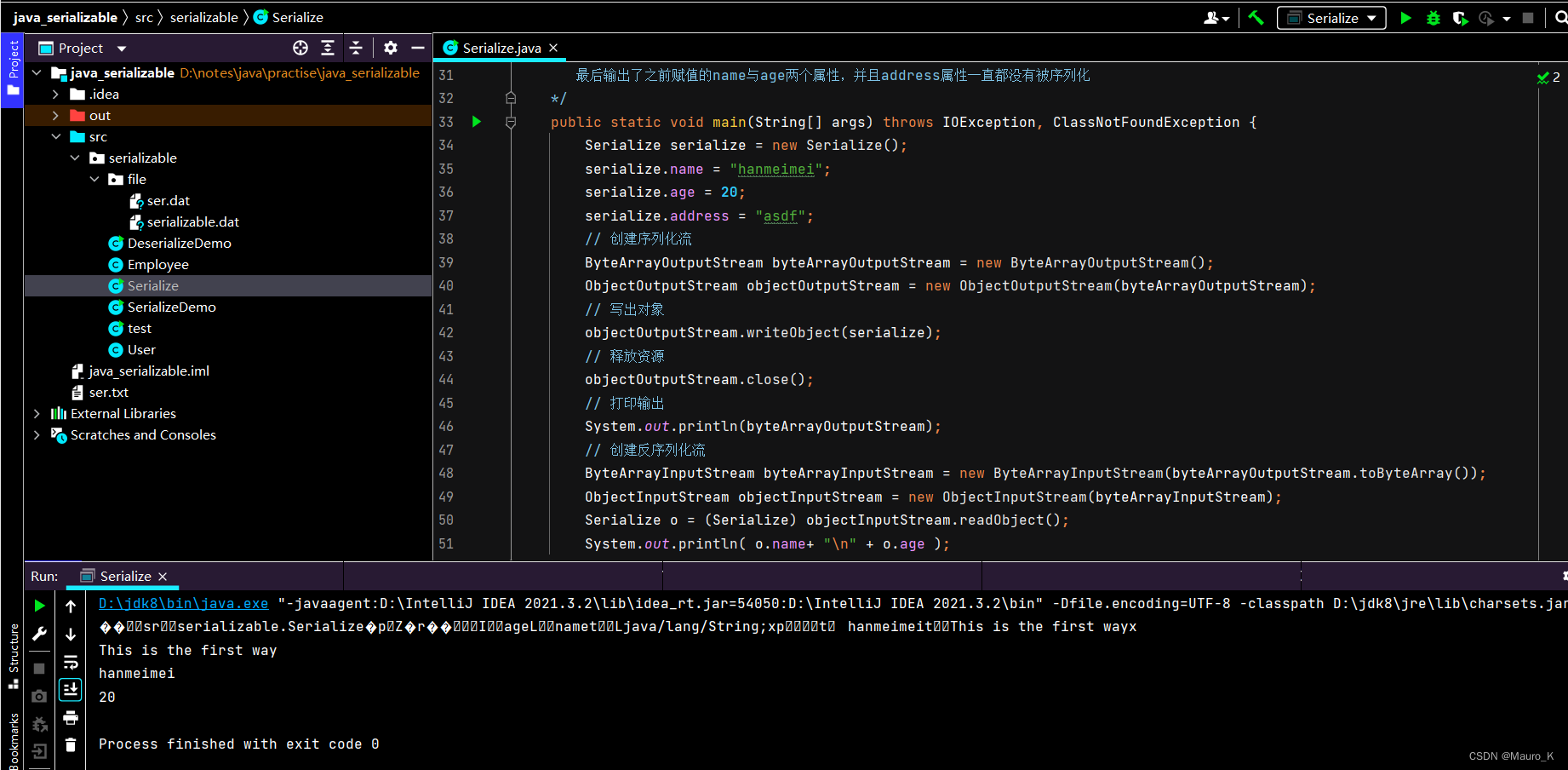
Task: Click the run gutter arrow beside main method
Action: coord(477,122)
